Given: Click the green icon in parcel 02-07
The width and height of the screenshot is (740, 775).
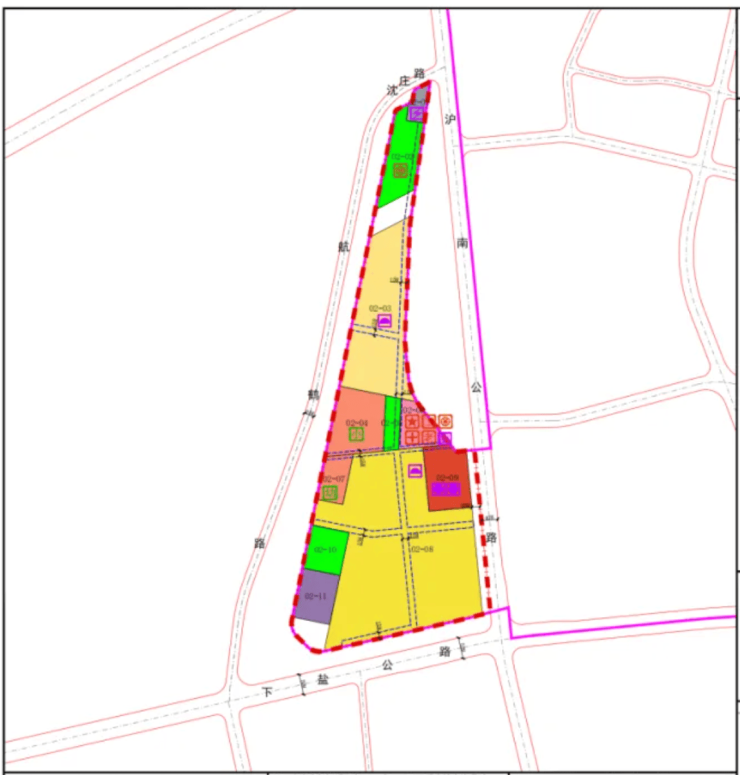Looking at the screenshot, I should click(x=330, y=492).
